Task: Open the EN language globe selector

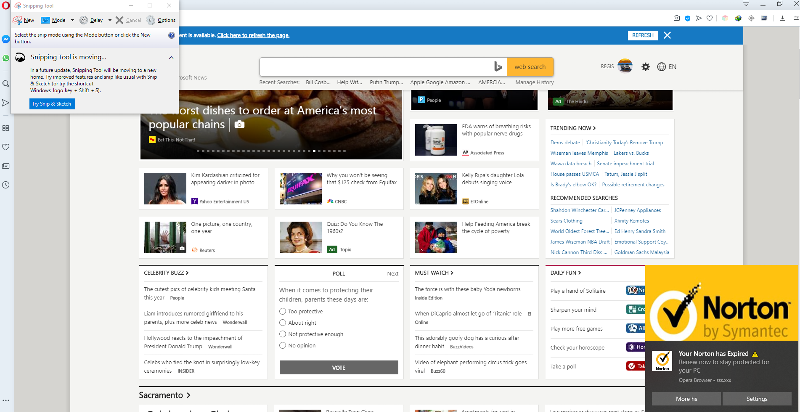Action: click(x=666, y=67)
